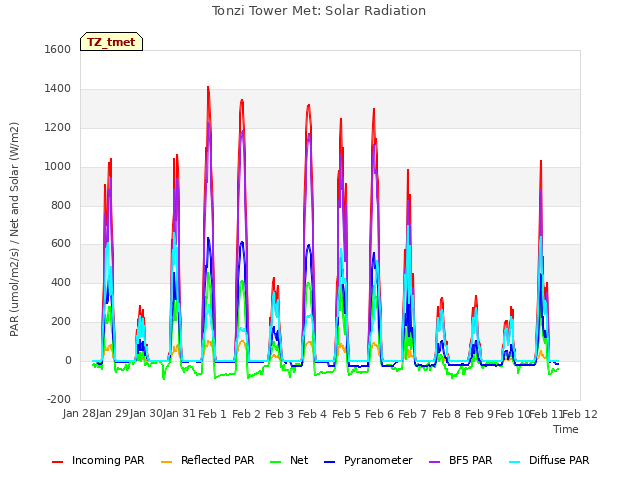Click the 0 y-axis tick label

(x=68, y=361)
